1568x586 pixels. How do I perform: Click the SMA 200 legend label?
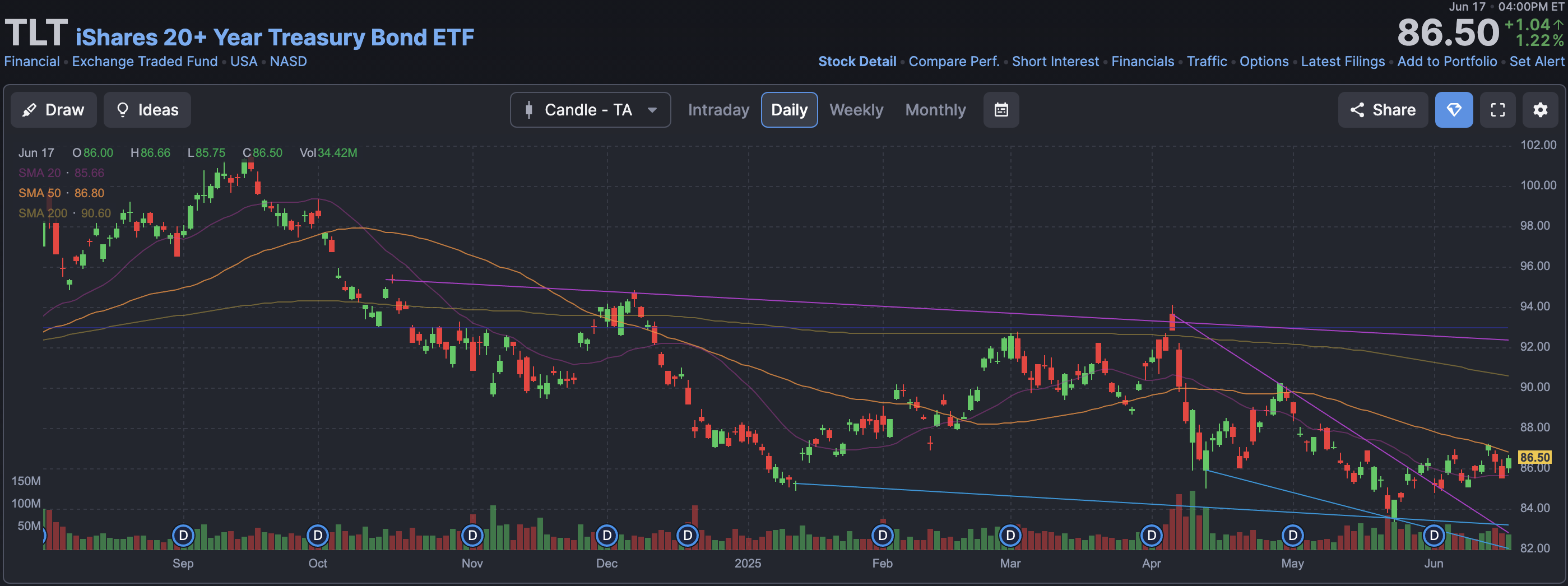pyautogui.click(x=43, y=213)
